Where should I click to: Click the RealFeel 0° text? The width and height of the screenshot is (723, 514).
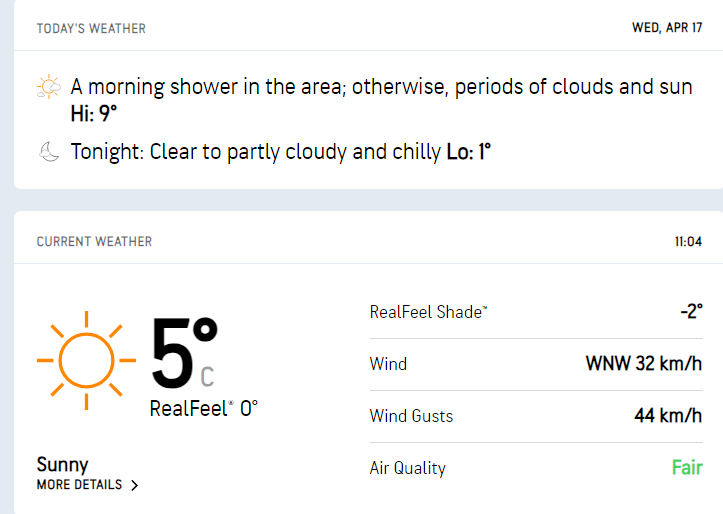click(x=203, y=408)
